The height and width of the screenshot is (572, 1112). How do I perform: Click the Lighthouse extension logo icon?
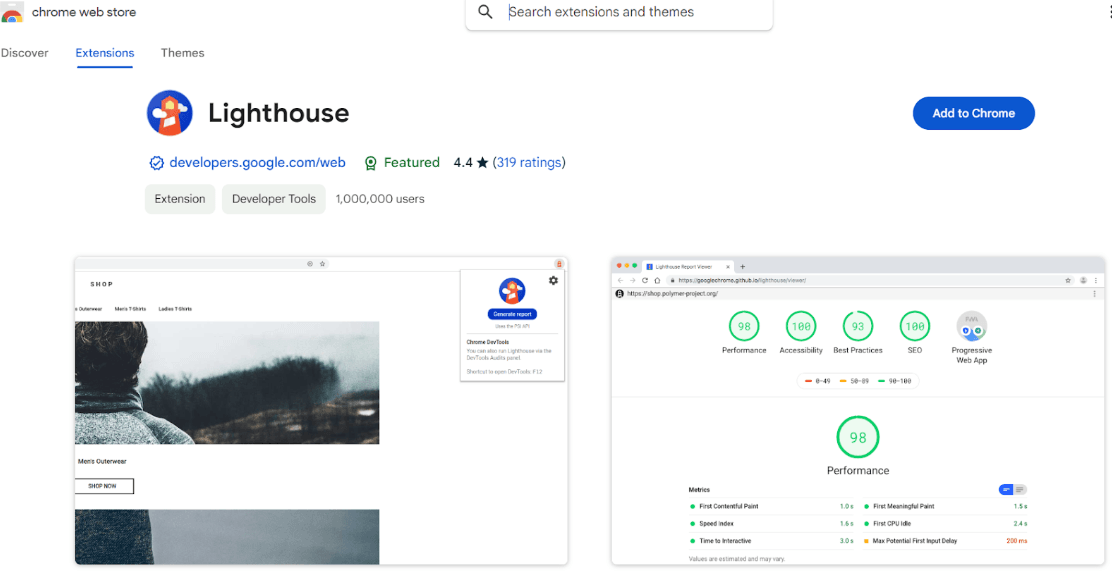(169, 113)
